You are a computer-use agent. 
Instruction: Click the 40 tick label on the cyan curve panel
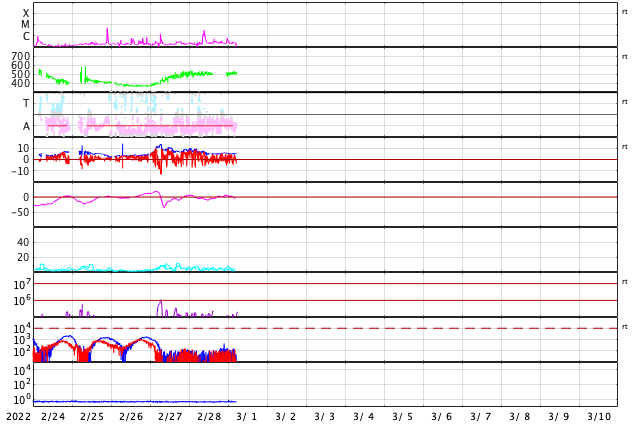23,243
